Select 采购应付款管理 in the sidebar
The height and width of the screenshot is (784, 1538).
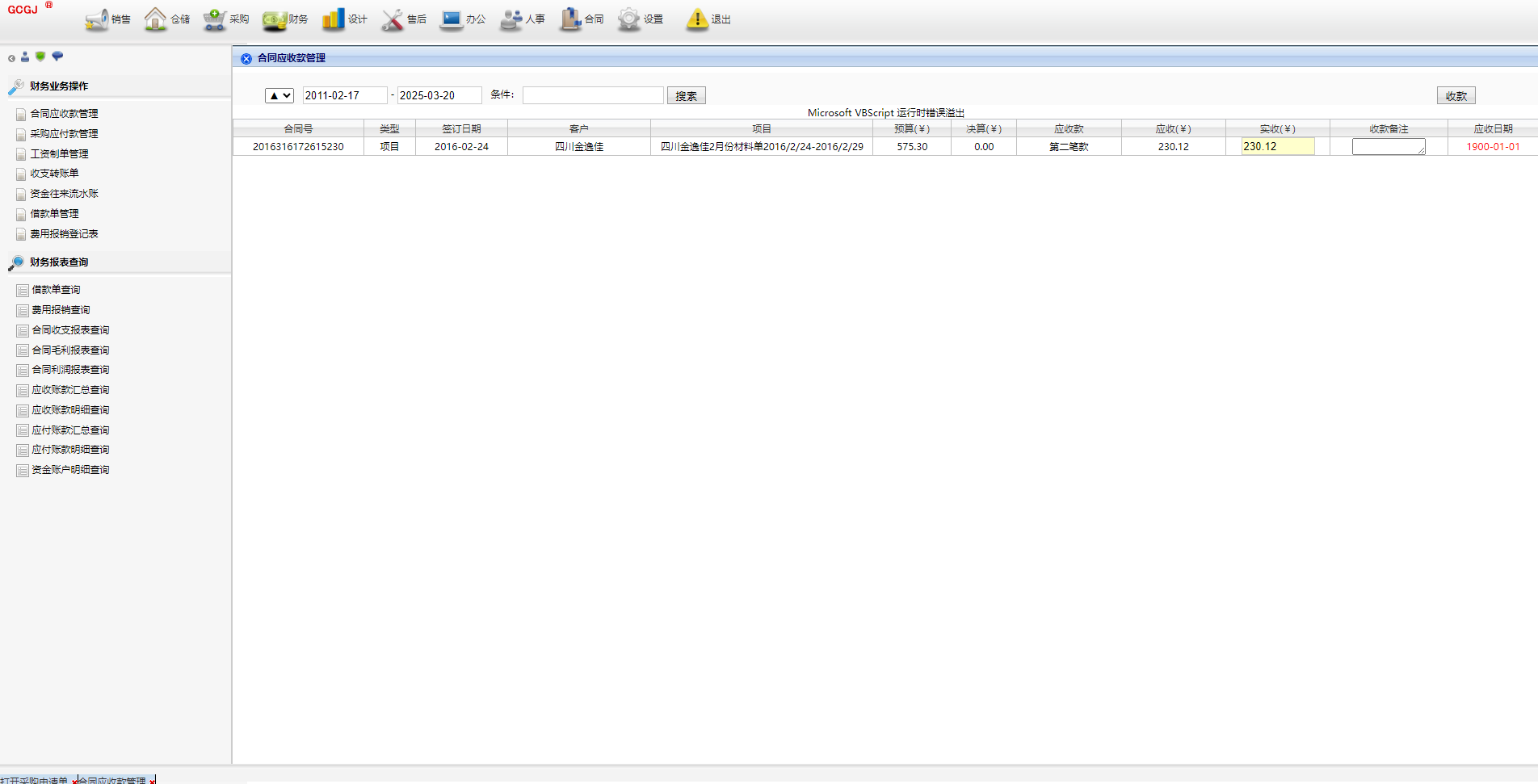pyautogui.click(x=64, y=134)
